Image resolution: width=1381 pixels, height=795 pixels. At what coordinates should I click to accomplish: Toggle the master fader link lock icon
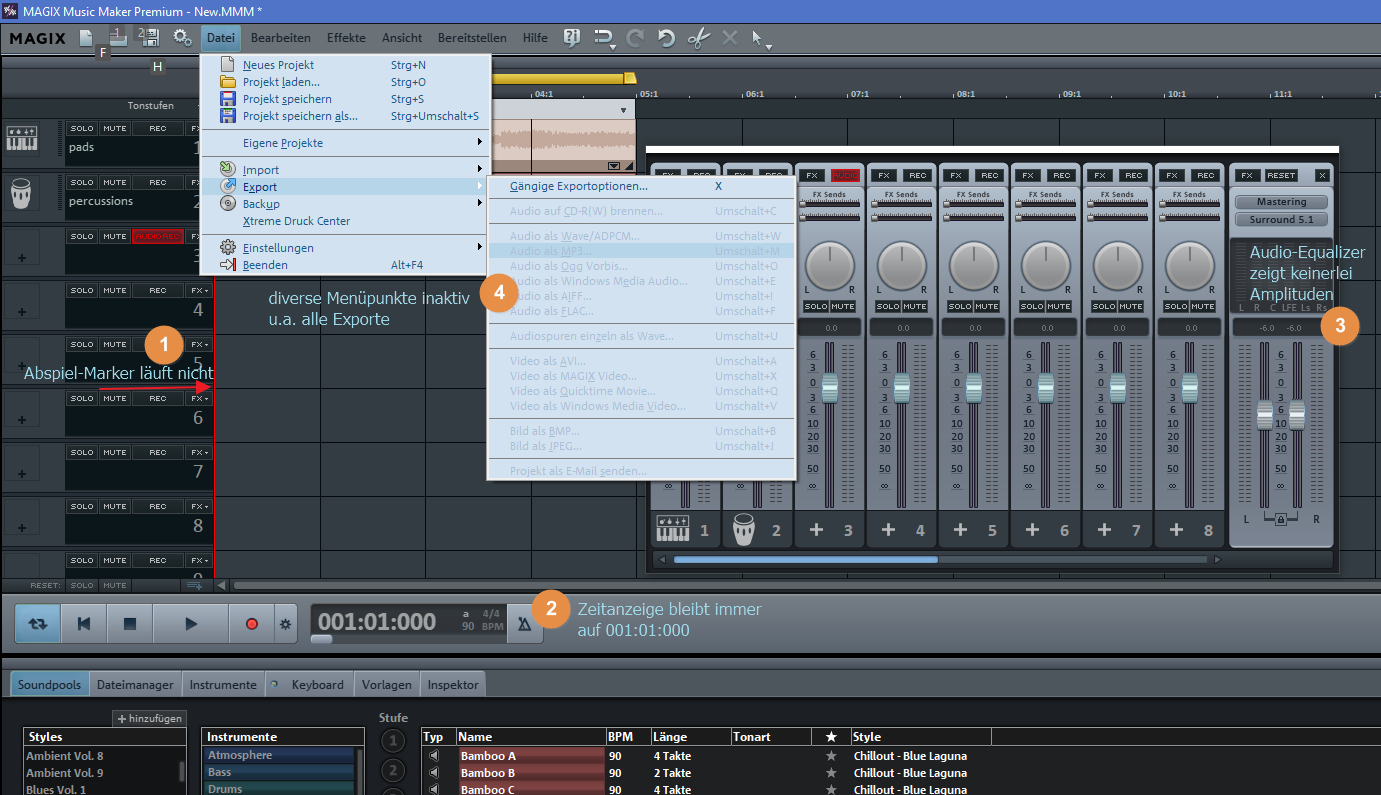click(x=1280, y=520)
